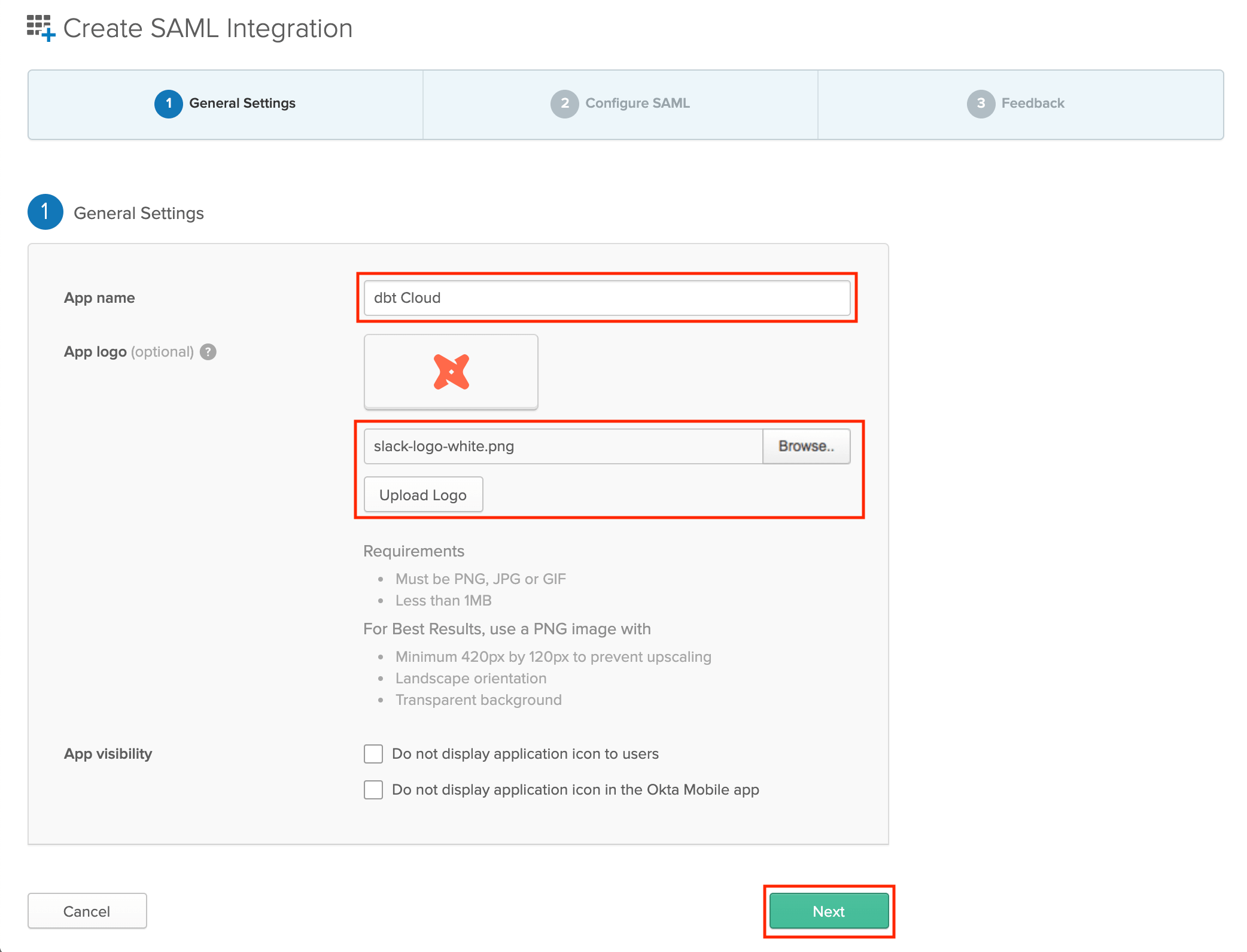The width and height of the screenshot is (1247, 952).
Task: Switch to the Feedback step
Action: [1032, 103]
